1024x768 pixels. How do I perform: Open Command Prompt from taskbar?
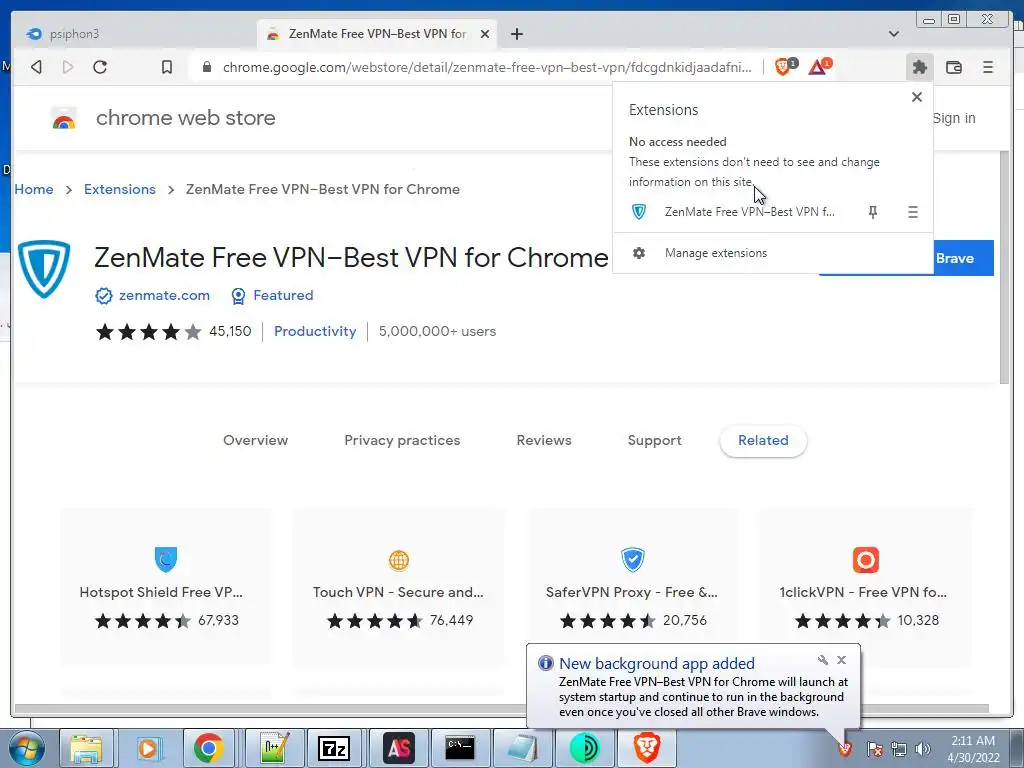(x=459, y=748)
